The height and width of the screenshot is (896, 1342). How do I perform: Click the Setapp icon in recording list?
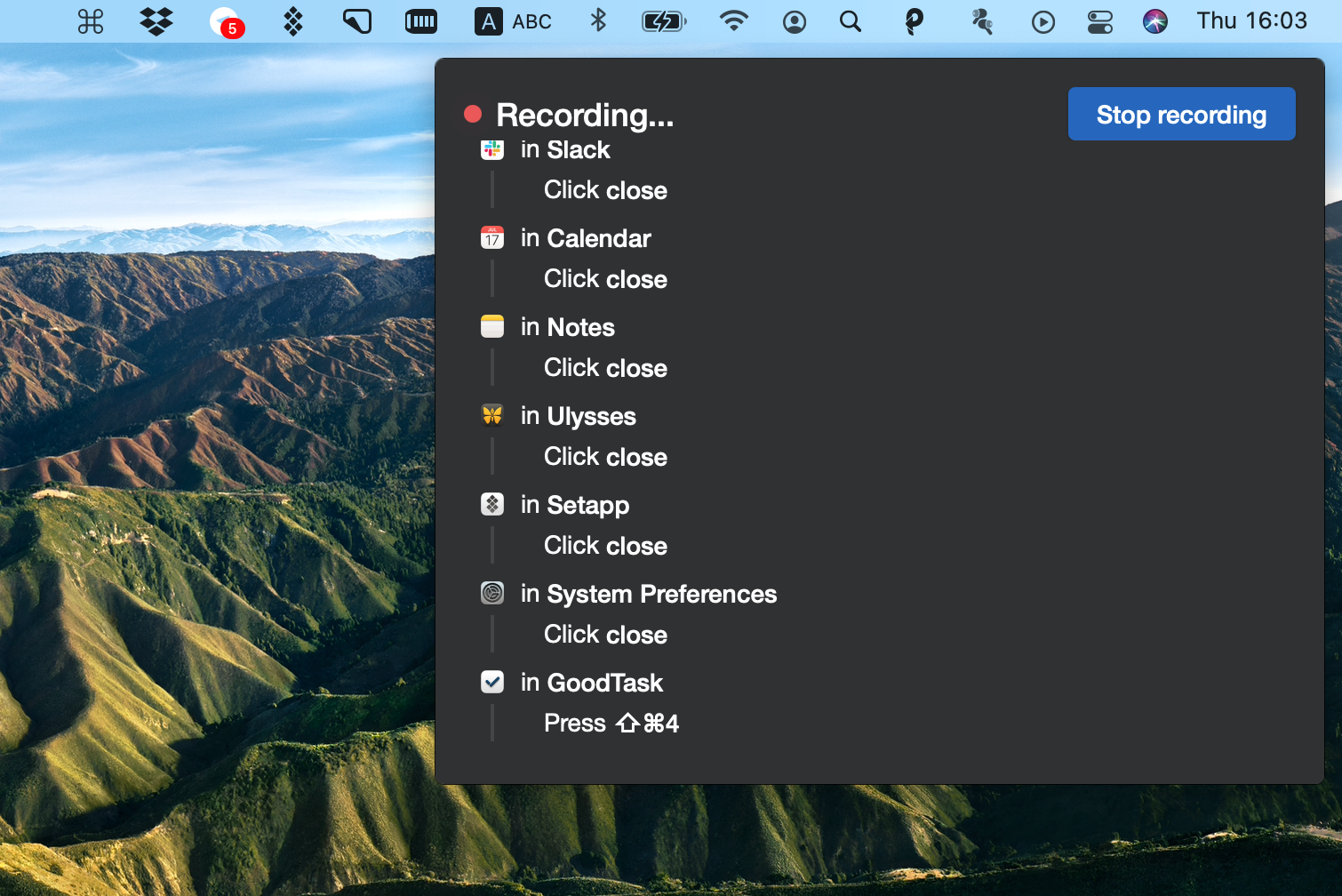point(492,504)
